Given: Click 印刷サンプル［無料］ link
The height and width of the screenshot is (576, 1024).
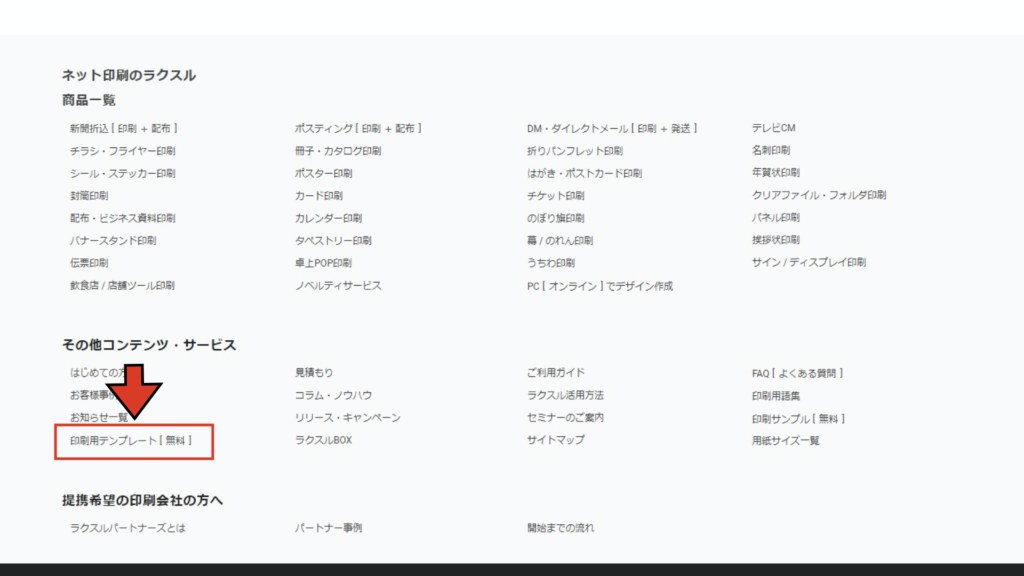Looking at the screenshot, I should pyautogui.click(x=799, y=419).
